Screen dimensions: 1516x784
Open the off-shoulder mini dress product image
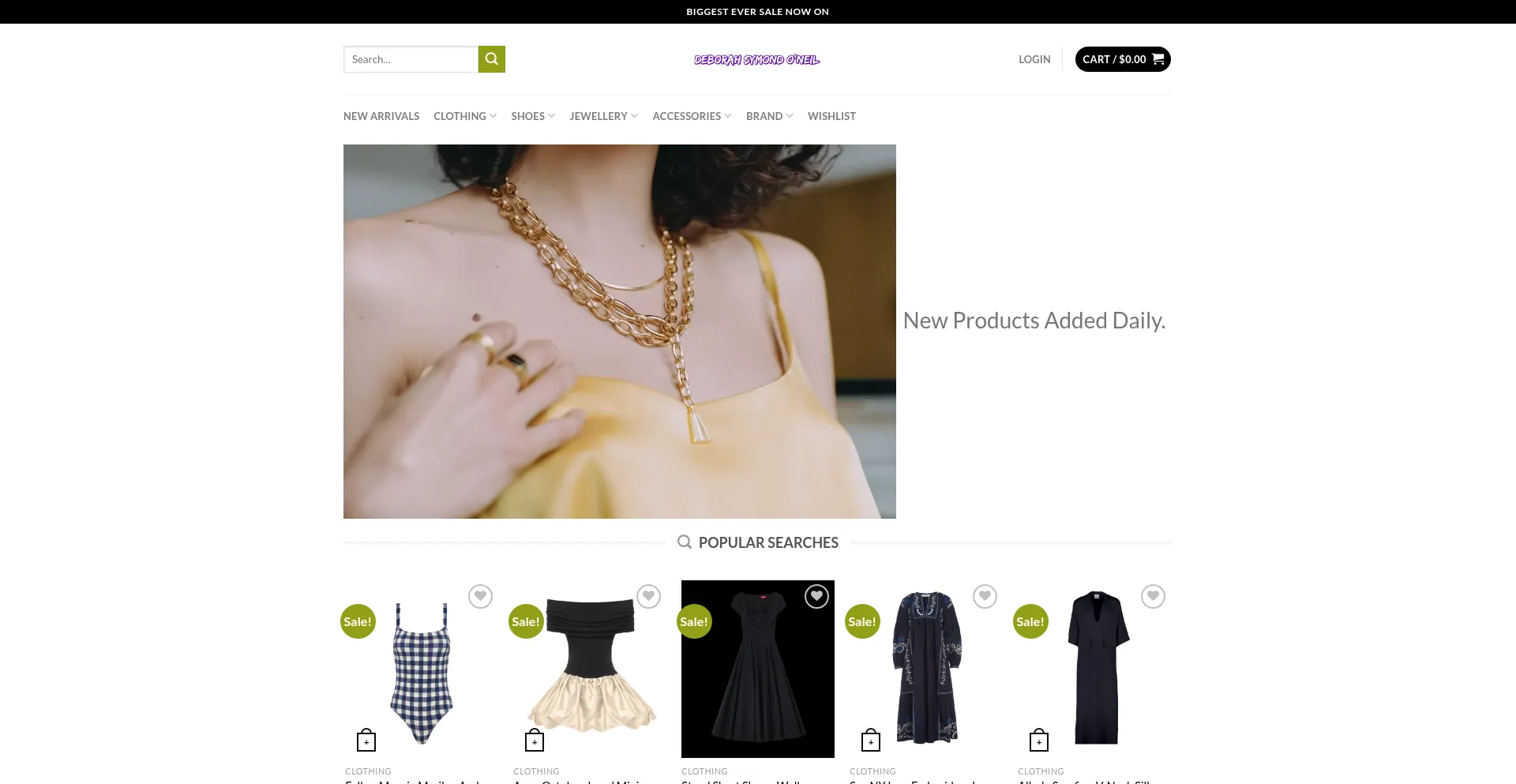click(590, 670)
